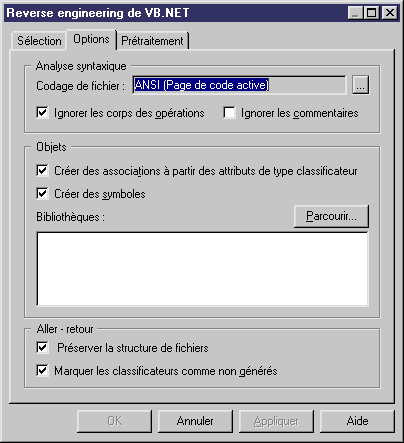Click the Annuler button

tap(195, 421)
